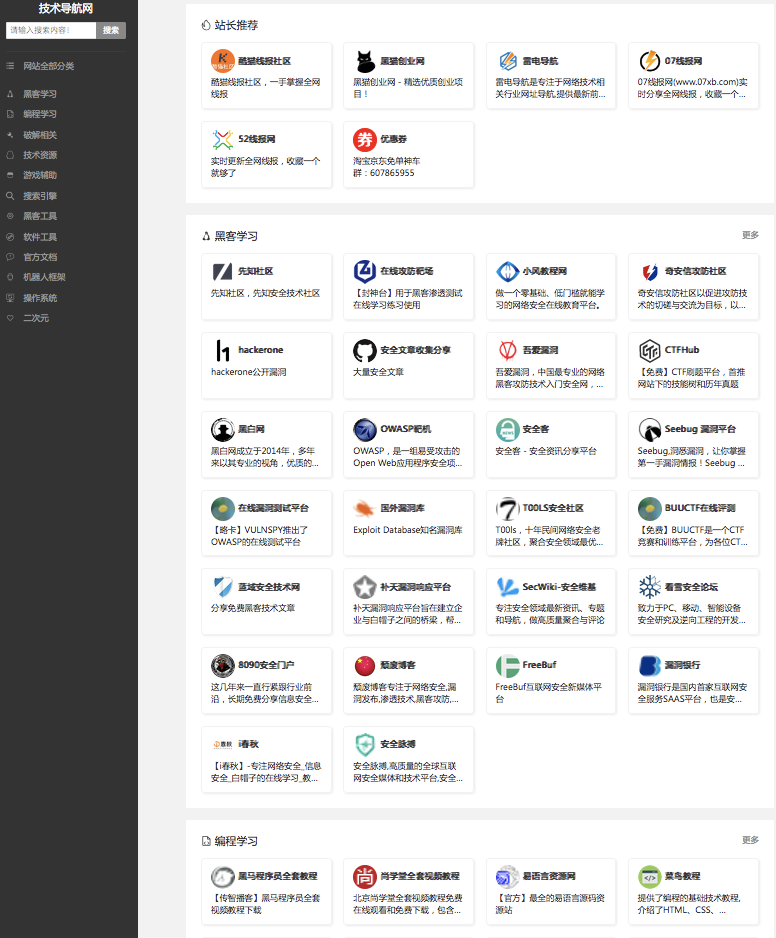Click 'Exploit Database知名漏洞库' description text

[407, 530]
